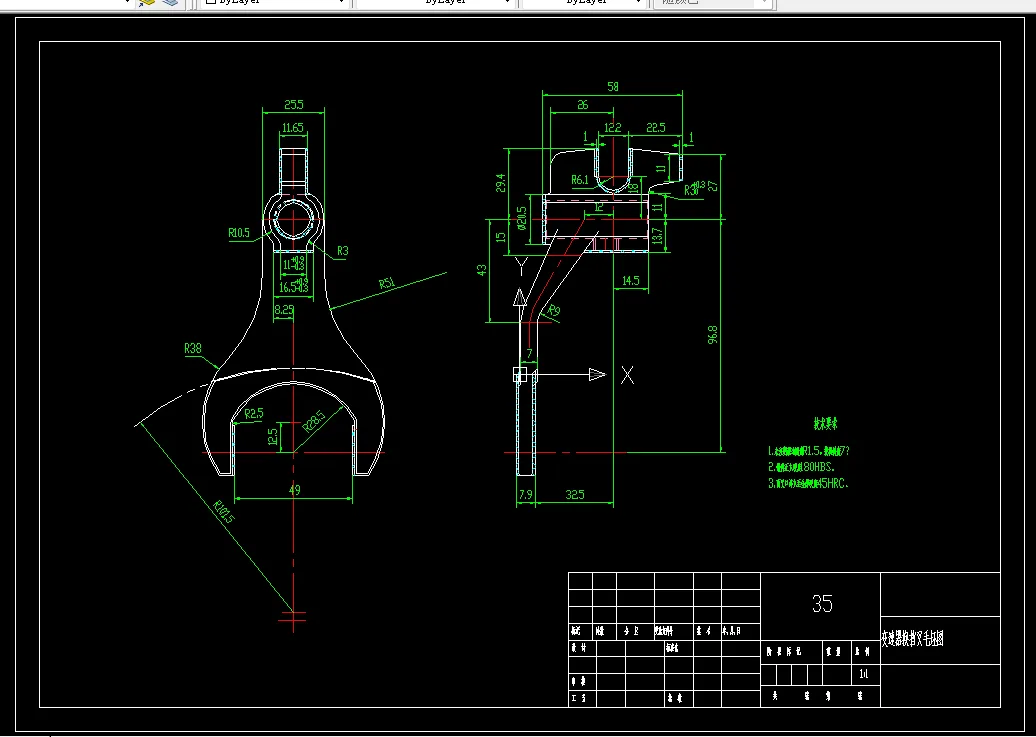This screenshot has height=737, width=1036.
Task: Click the 32.5 horizontal dimension
Action: [x=575, y=494]
